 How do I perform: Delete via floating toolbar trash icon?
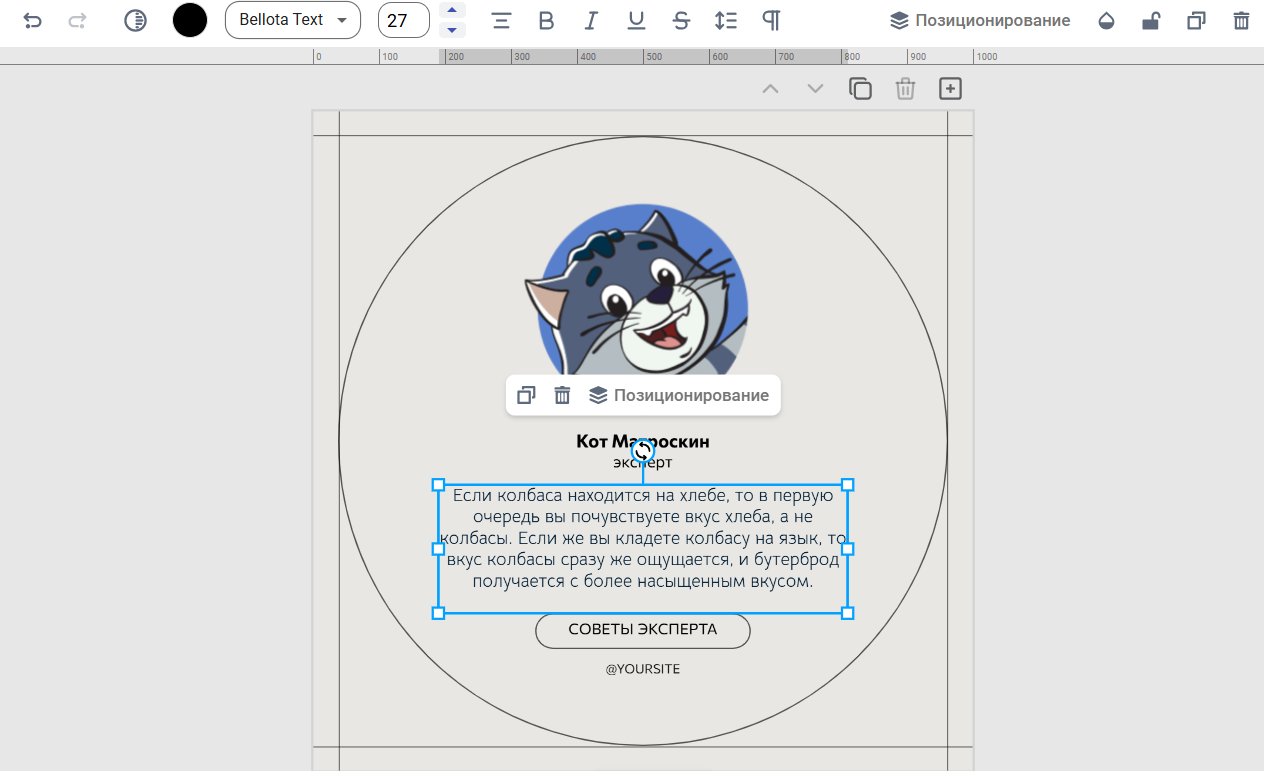pyautogui.click(x=562, y=395)
